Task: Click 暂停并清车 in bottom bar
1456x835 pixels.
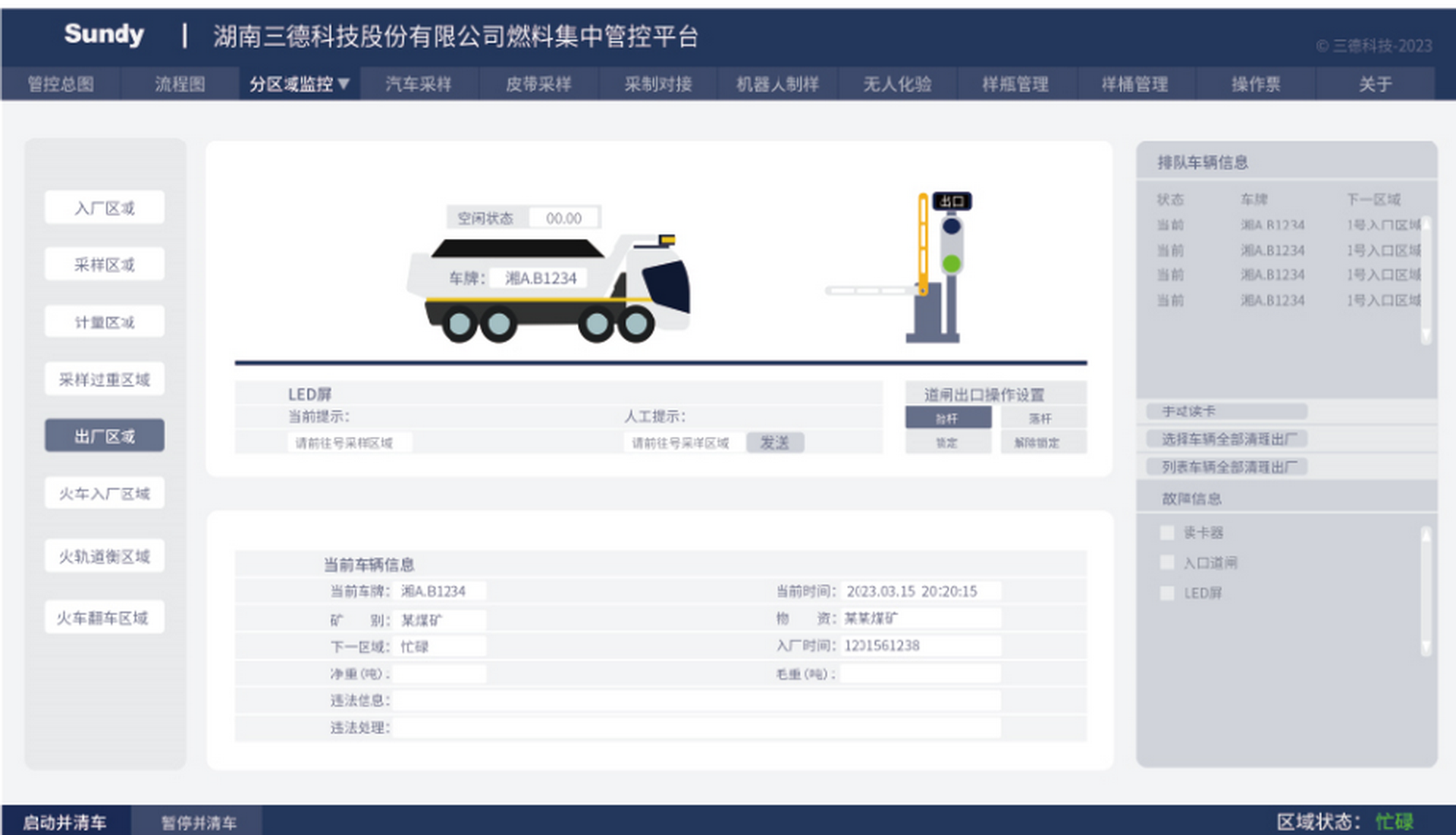Action: [199, 822]
